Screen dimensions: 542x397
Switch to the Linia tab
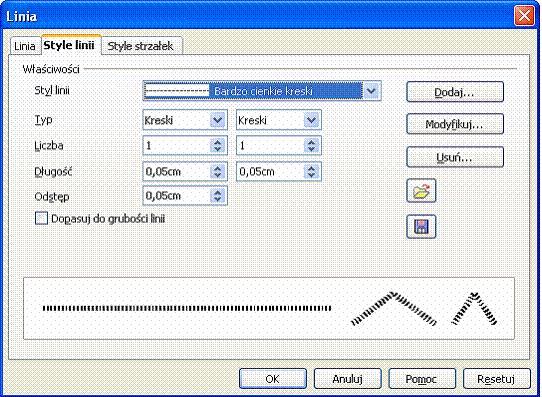pos(25,46)
